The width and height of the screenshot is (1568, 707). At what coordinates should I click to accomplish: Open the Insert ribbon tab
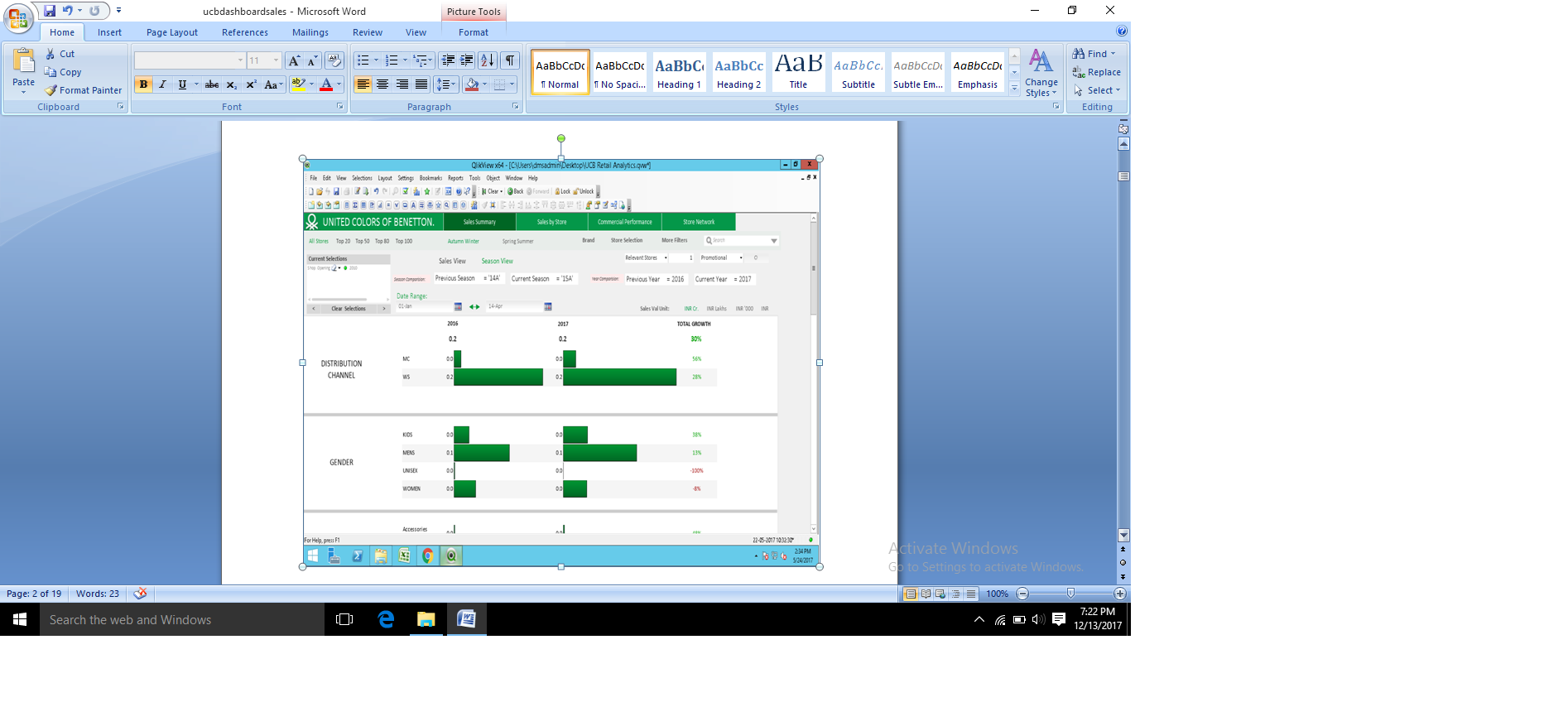pos(109,32)
